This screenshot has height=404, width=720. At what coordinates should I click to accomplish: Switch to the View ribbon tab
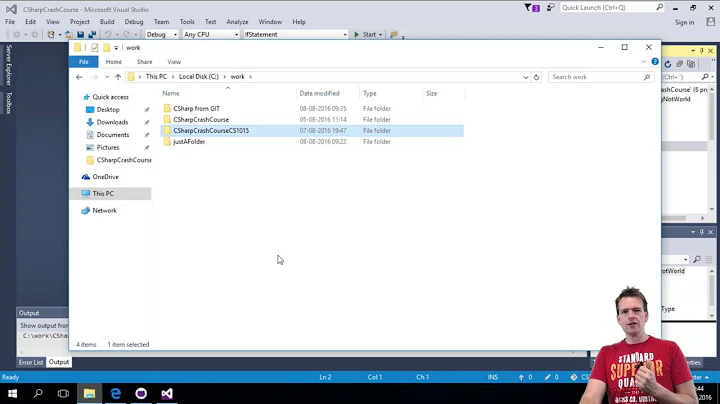pyautogui.click(x=174, y=62)
